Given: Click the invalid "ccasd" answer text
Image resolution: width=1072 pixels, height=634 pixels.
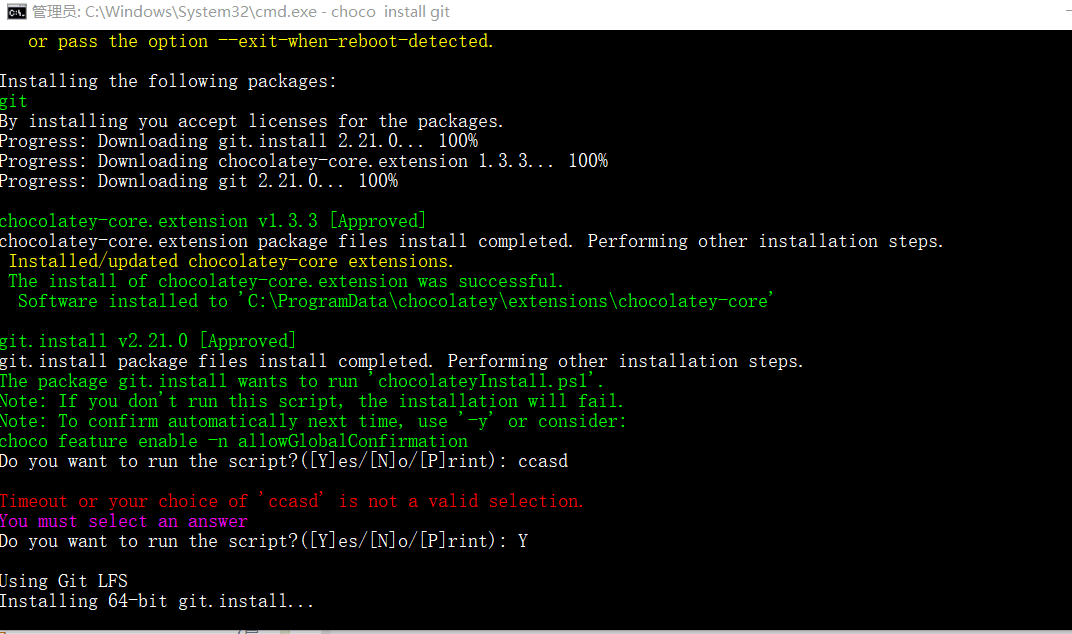Looking at the screenshot, I should [x=543, y=461].
